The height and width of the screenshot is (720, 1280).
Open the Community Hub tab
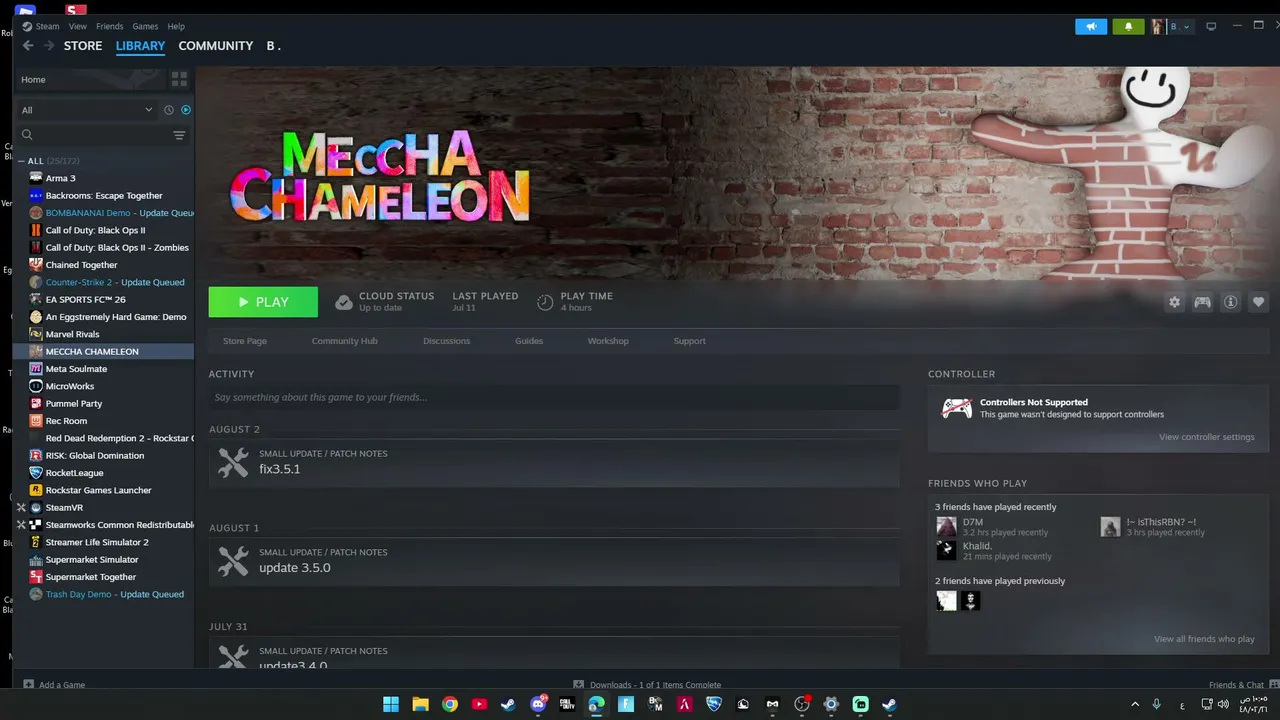(344, 341)
